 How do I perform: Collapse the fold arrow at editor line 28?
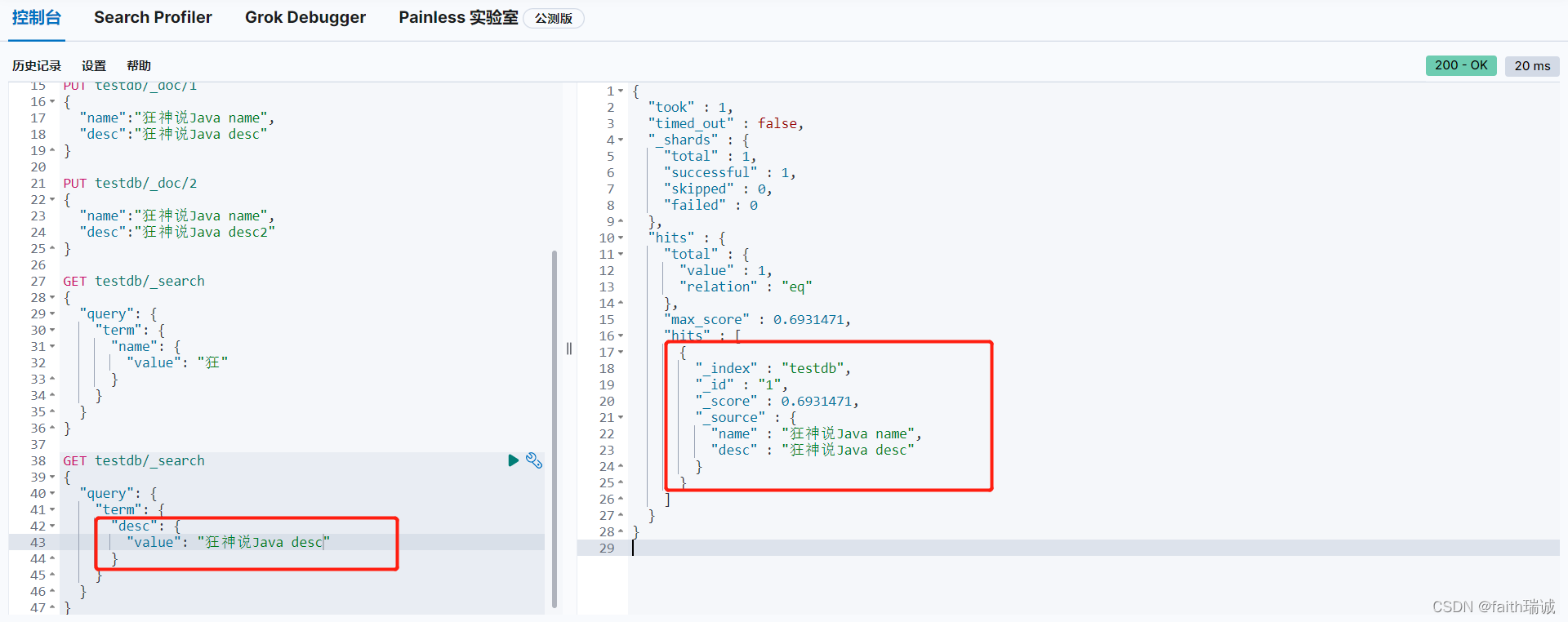tap(52, 298)
